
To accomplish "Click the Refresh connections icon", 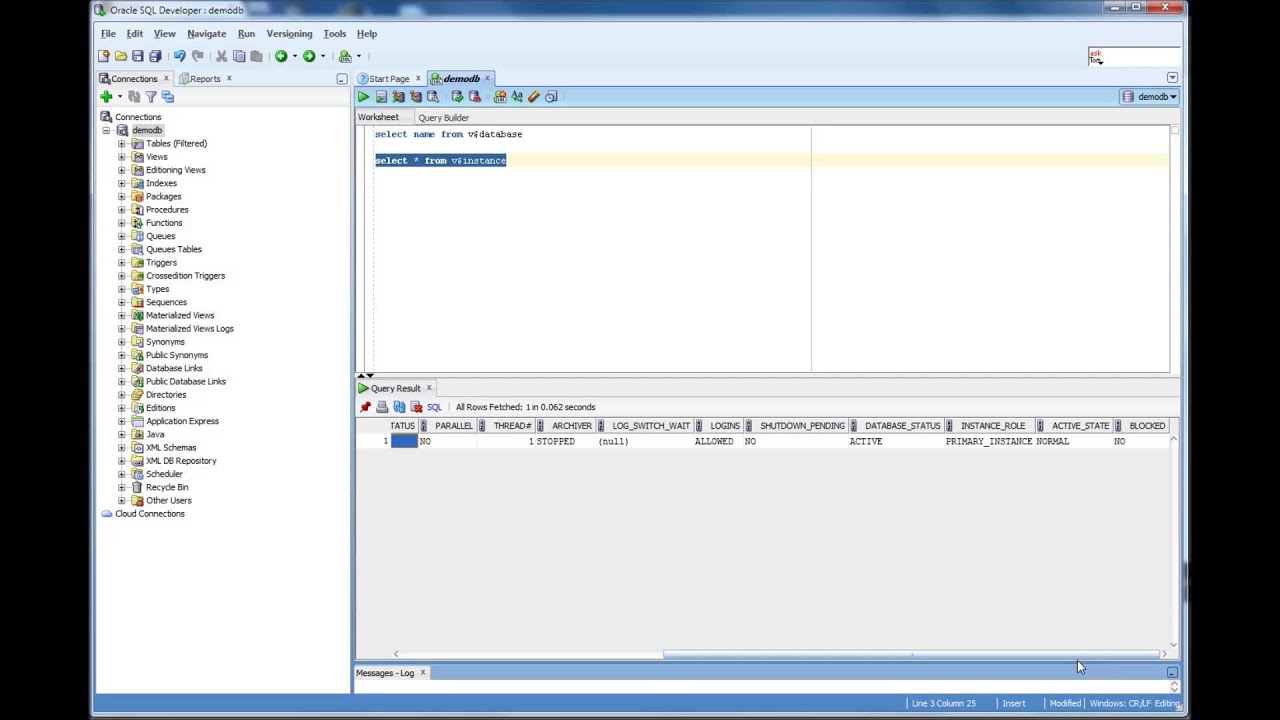I will coord(134,97).
